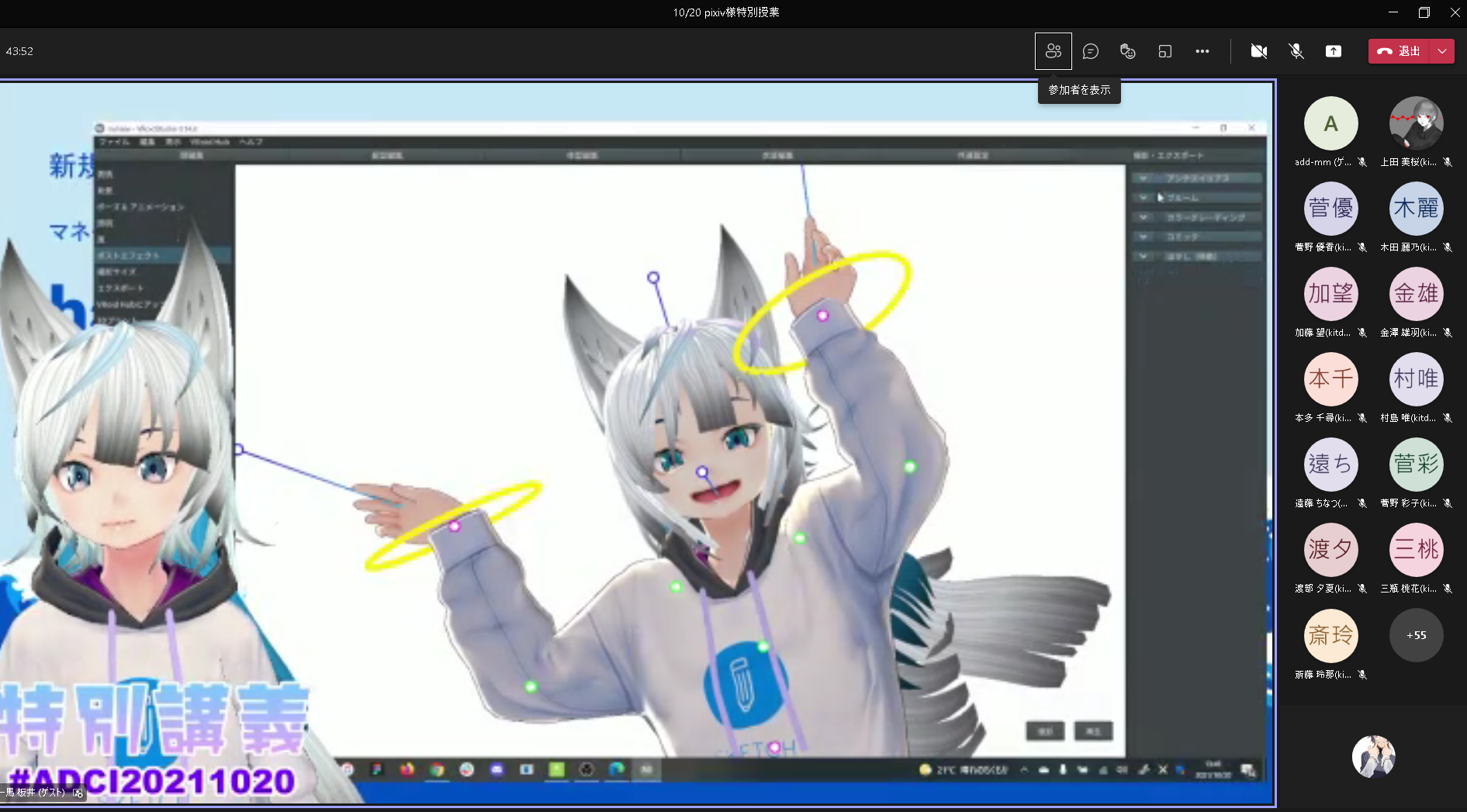
Task: Click muted mic icon beside 菅野 優香
Action: (1362, 247)
